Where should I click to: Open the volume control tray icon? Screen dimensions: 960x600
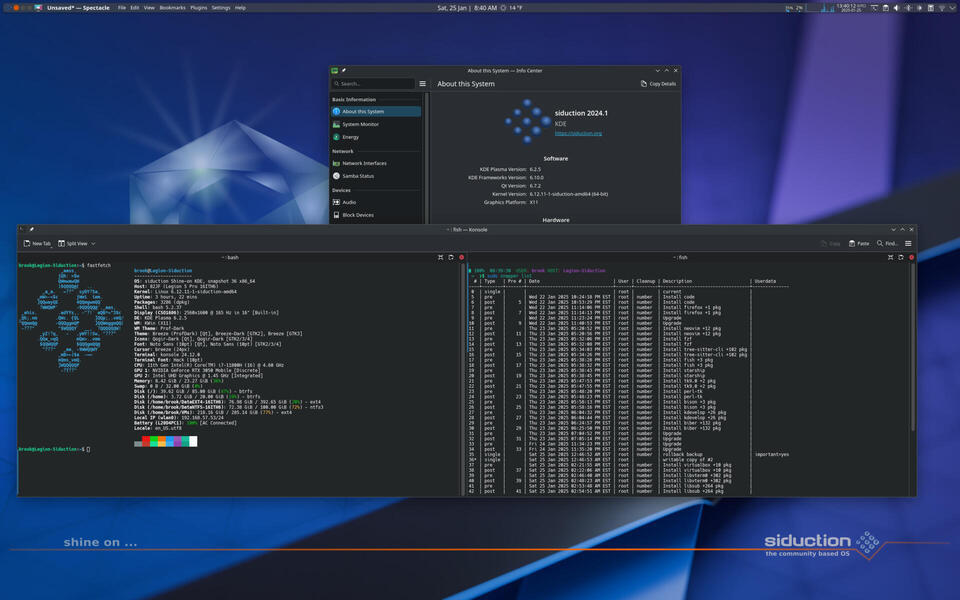point(896,8)
